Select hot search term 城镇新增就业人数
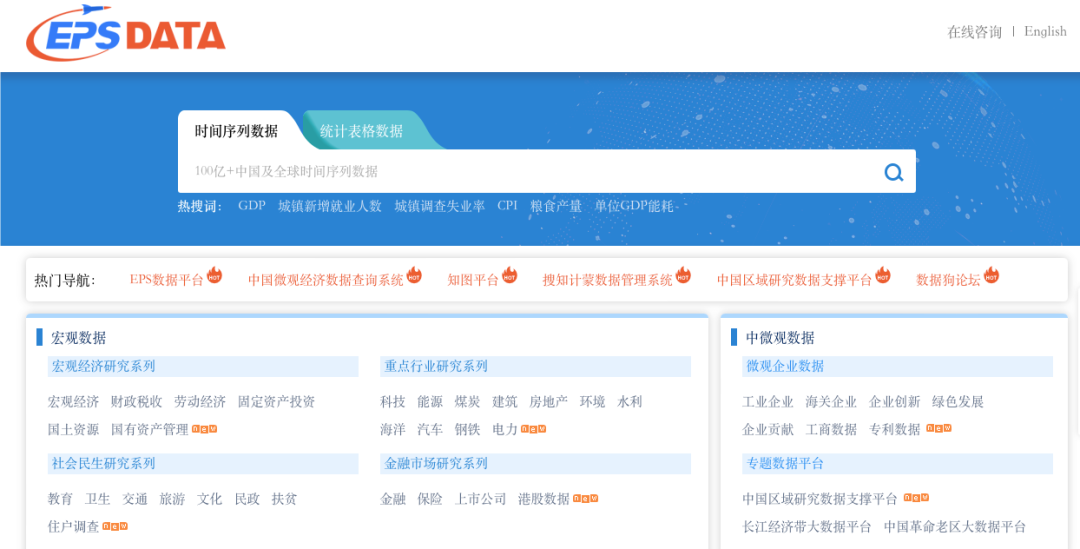This screenshot has height=549, width=1080. tap(330, 206)
